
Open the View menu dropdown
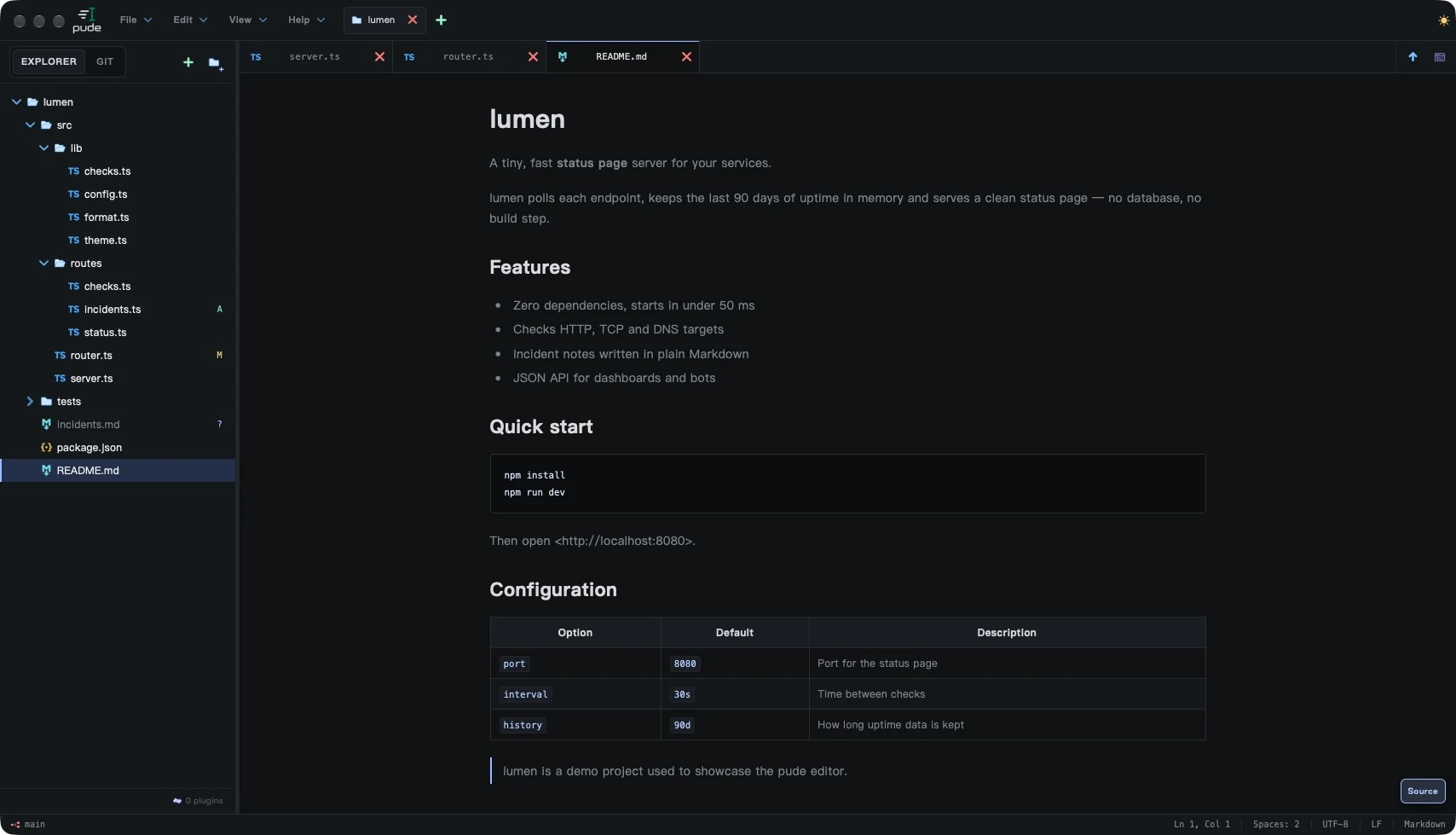pyautogui.click(x=247, y=20)
